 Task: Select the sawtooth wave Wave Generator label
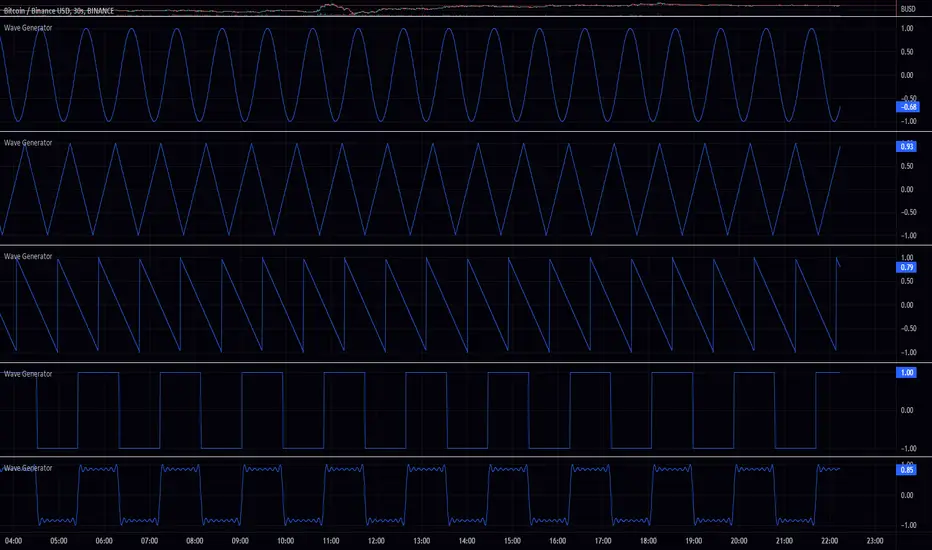pyautogui.click(x=28, y=257)
